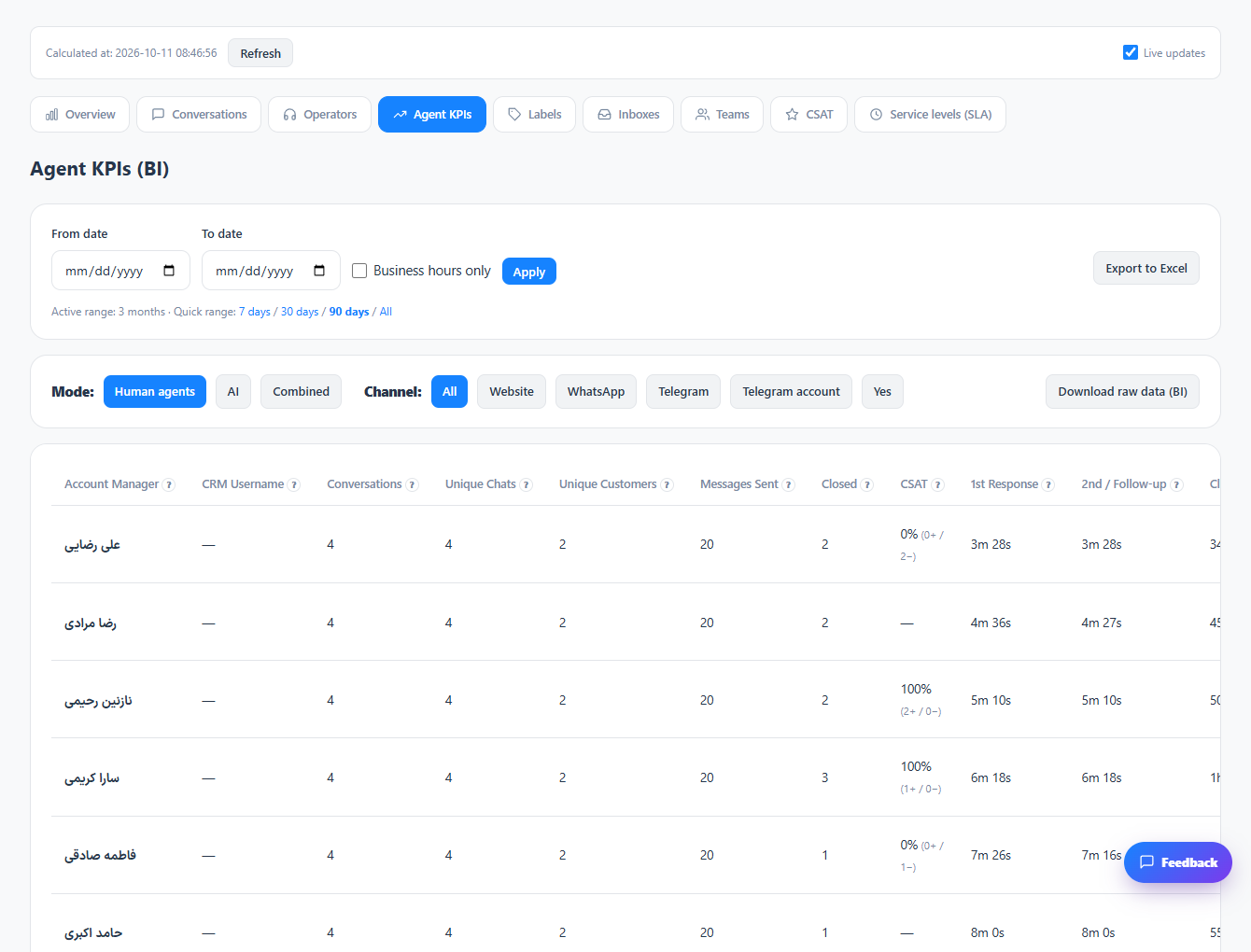Click the 2nd / Follow-up help icon
Image resolution: width=1251 pixels, height=952 pixels.
tap(1176, 484)
